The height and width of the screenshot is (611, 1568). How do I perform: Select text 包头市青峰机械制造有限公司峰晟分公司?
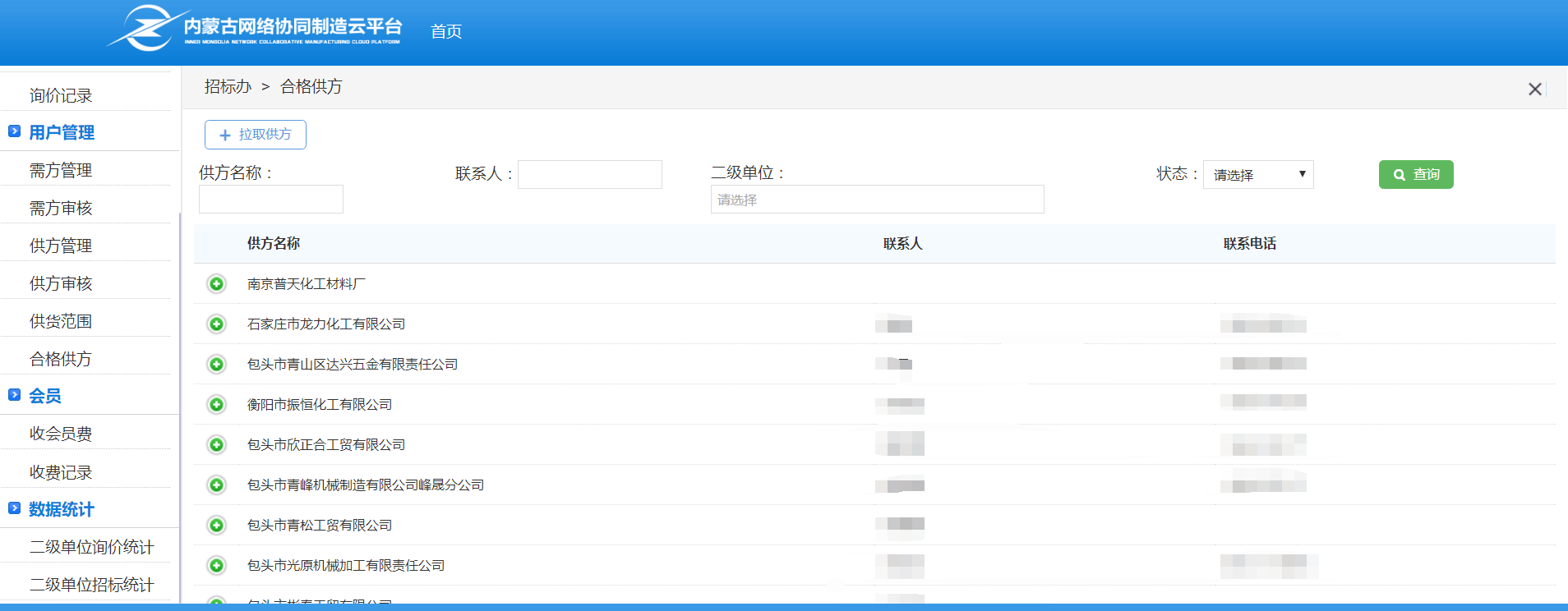pyautogui.click(x=366, y=485)
